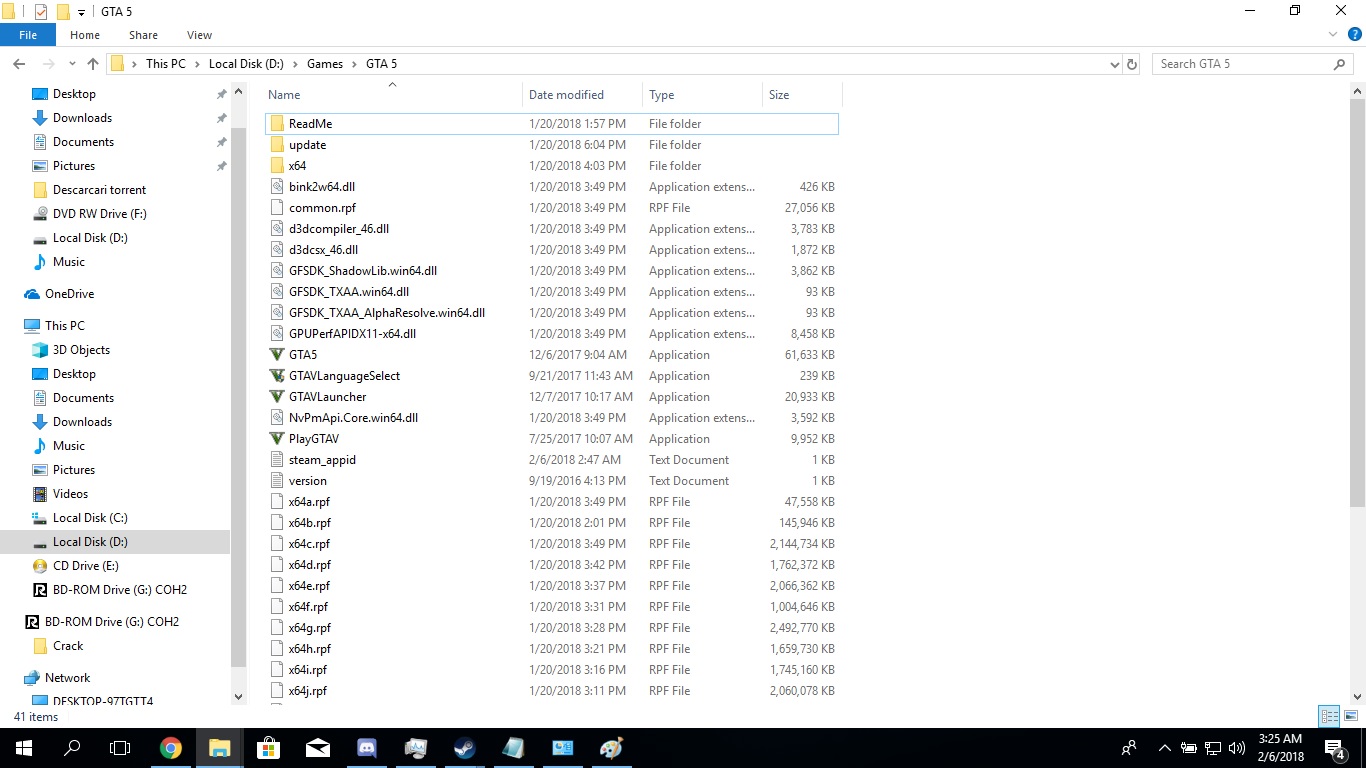Open Google Chrome from the taskbar
Viewport: 1366px width, 768px height.
point(171,748)
